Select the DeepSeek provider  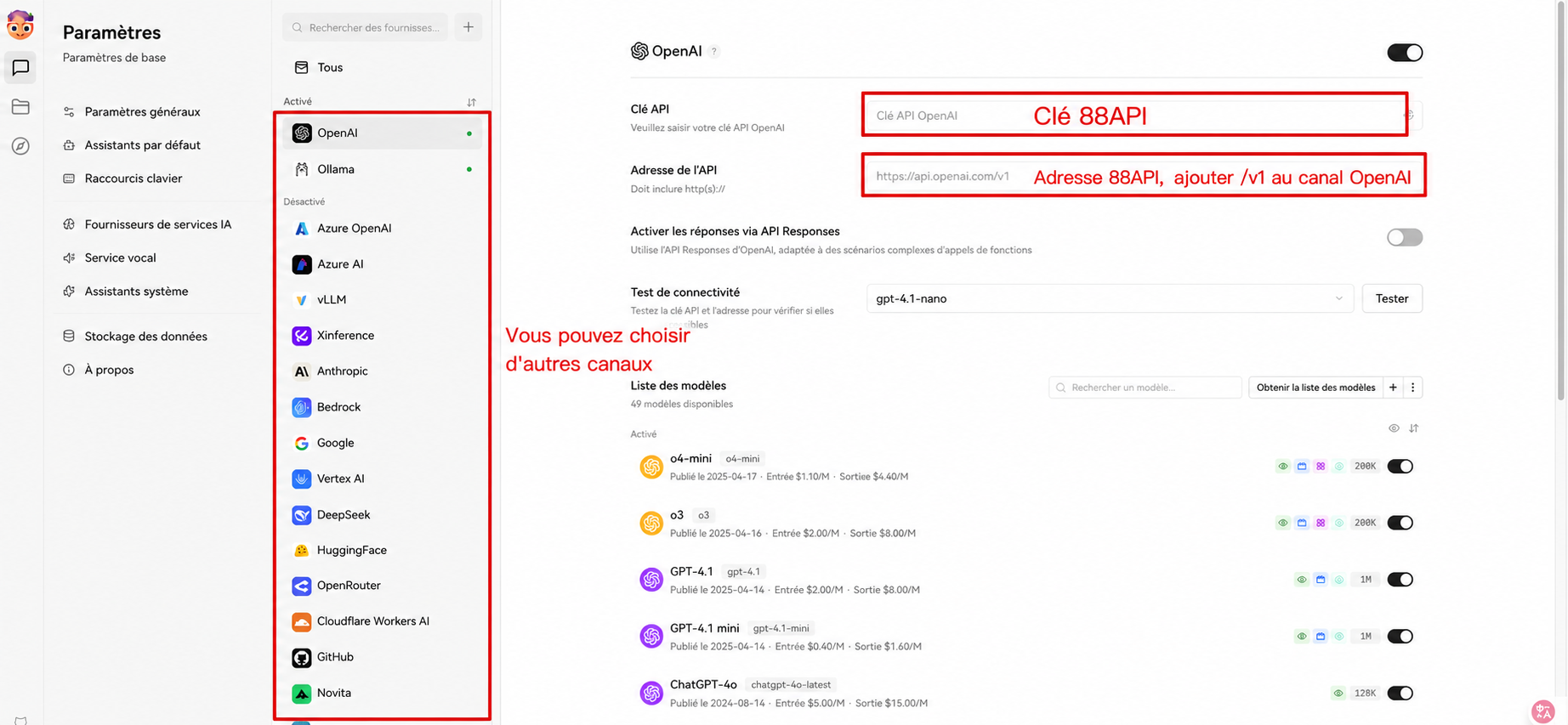[382, 514]
